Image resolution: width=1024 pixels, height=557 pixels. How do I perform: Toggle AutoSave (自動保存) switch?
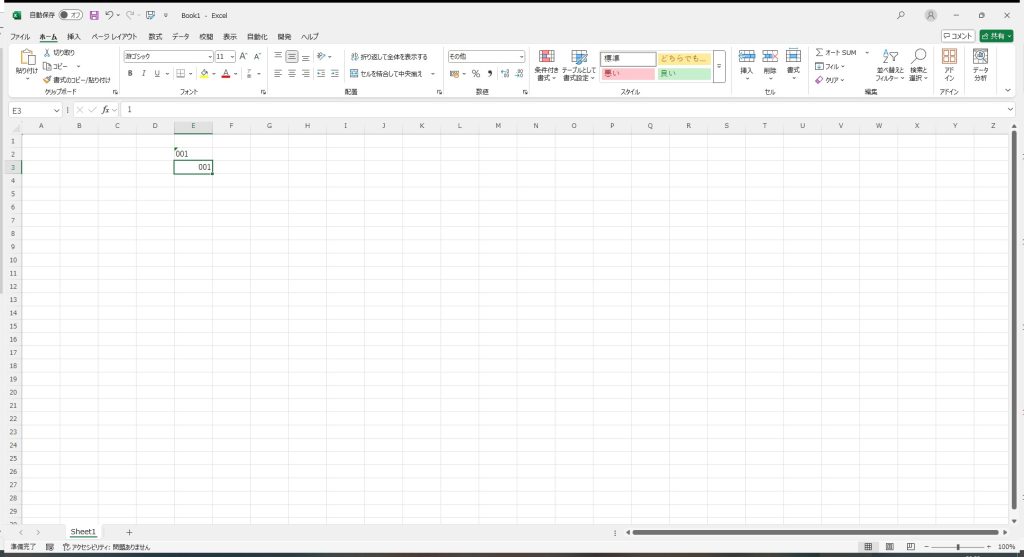click(x=71, y=15)
